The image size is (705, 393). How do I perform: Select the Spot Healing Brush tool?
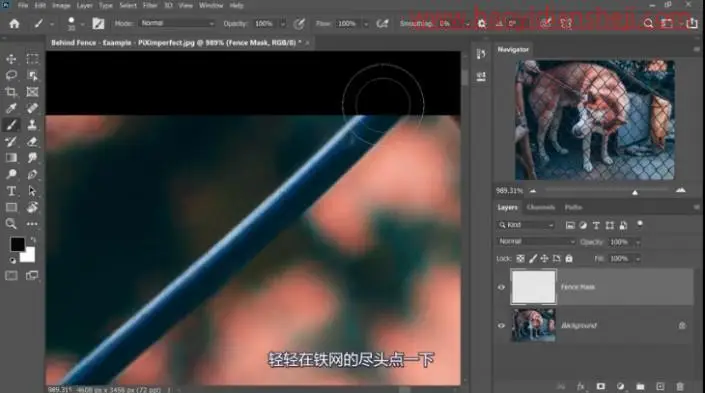point(32,108)
